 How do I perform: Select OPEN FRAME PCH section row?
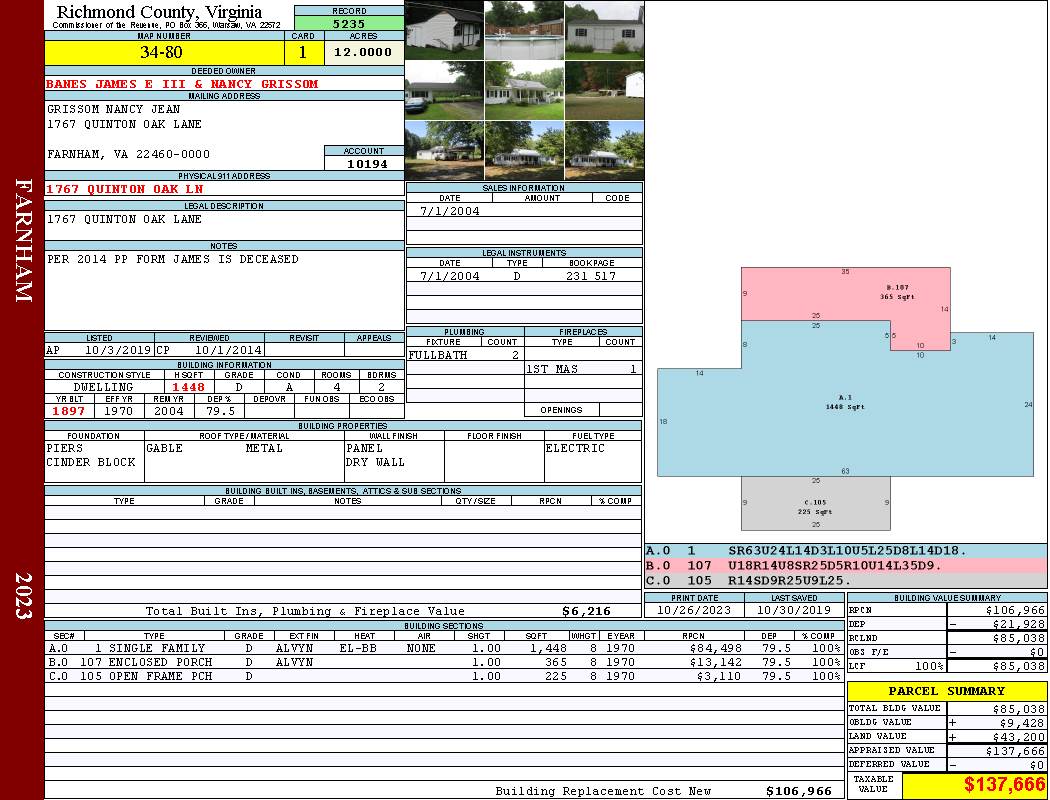pos(444,676)
